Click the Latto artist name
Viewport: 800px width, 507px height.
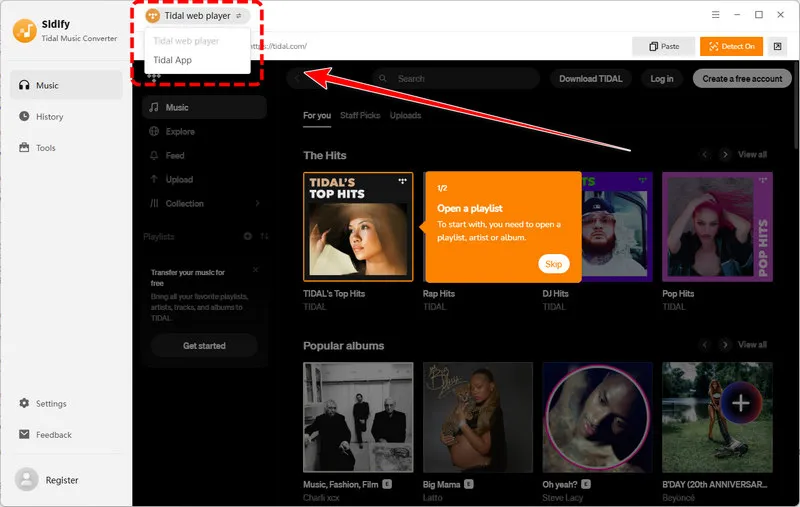click(433, 497)
